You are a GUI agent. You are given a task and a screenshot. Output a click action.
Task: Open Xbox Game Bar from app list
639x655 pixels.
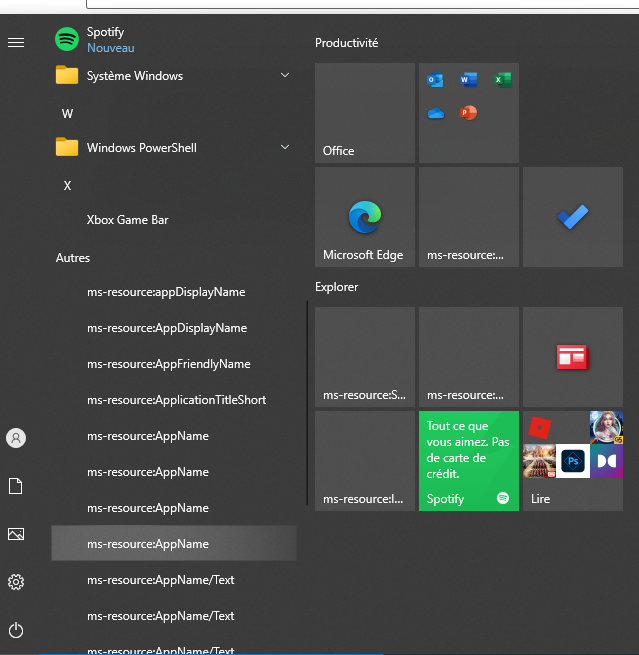tap(174, 220)
